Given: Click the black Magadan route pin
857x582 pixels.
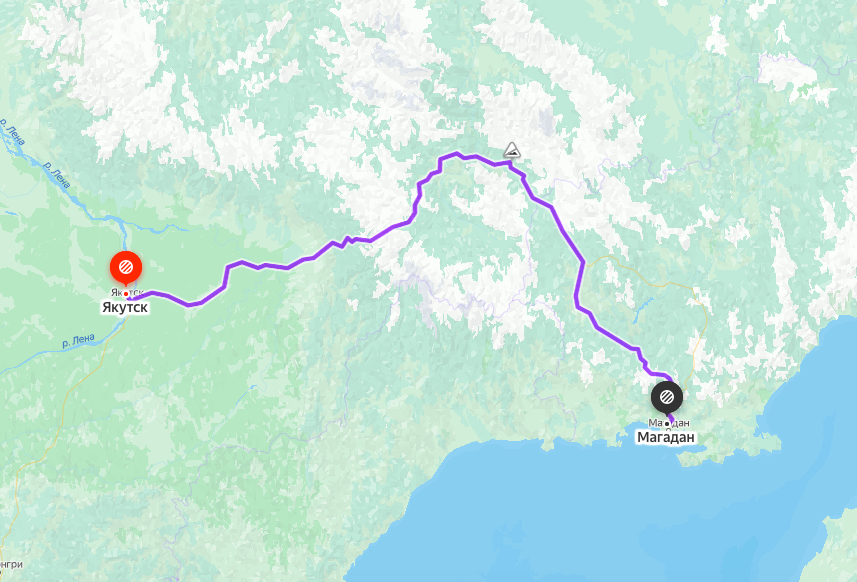Looking at the screenshot, I should [666, 397].
